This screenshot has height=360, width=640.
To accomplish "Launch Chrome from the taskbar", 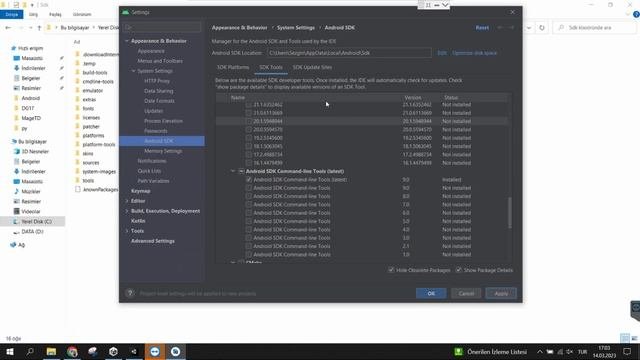I will pyautogui.click(x=72, y=351).
